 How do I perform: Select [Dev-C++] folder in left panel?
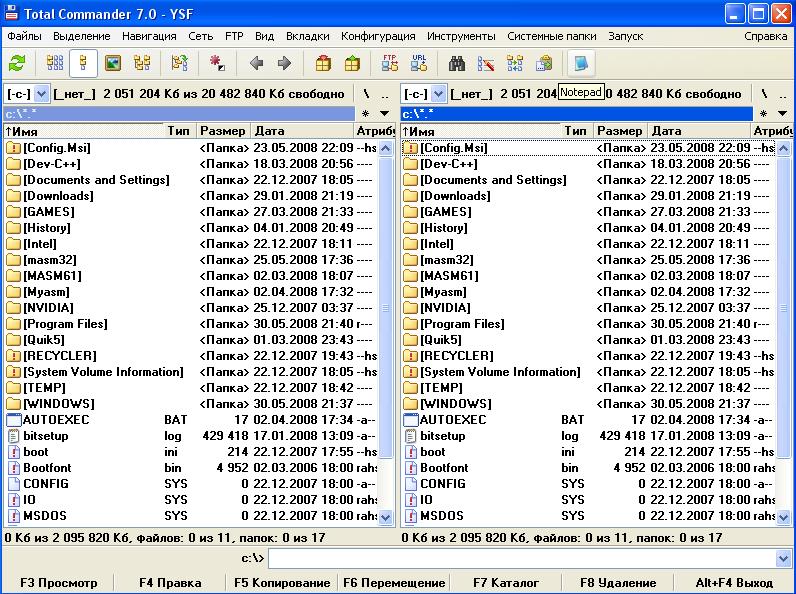(191, 164)
